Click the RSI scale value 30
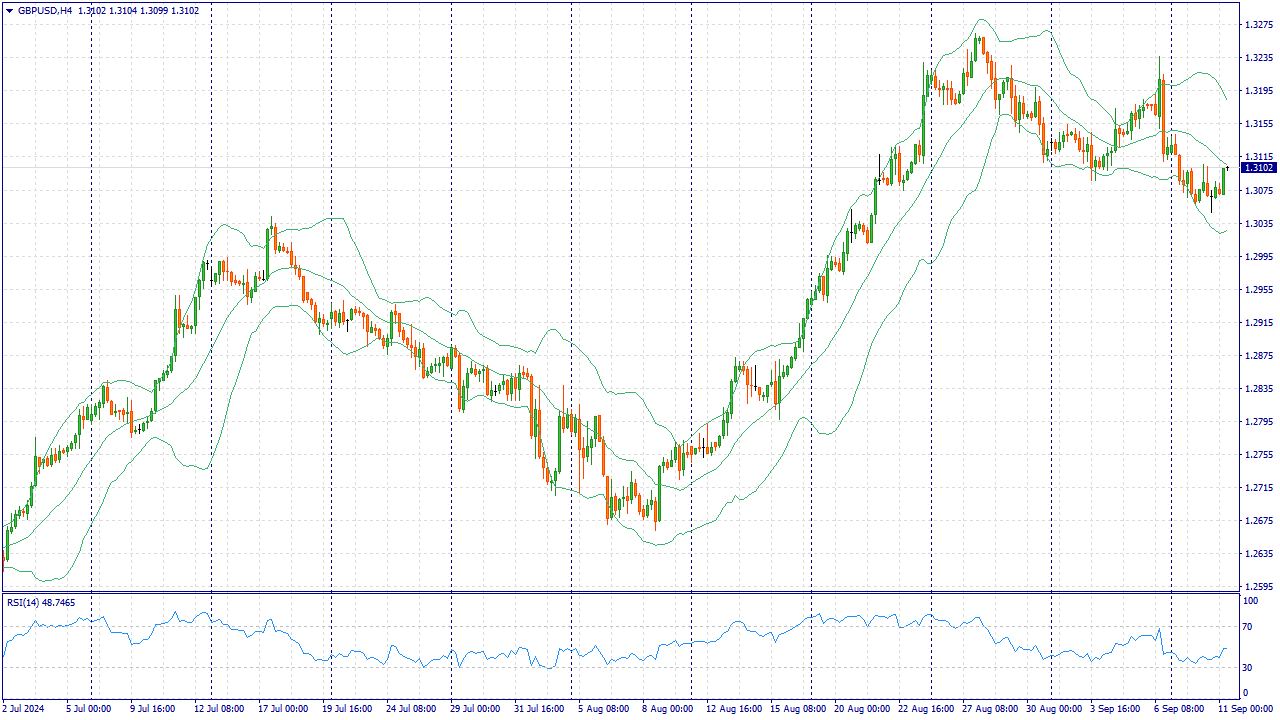Viewport: 1280px width, 720px height. coord(1247,667)
